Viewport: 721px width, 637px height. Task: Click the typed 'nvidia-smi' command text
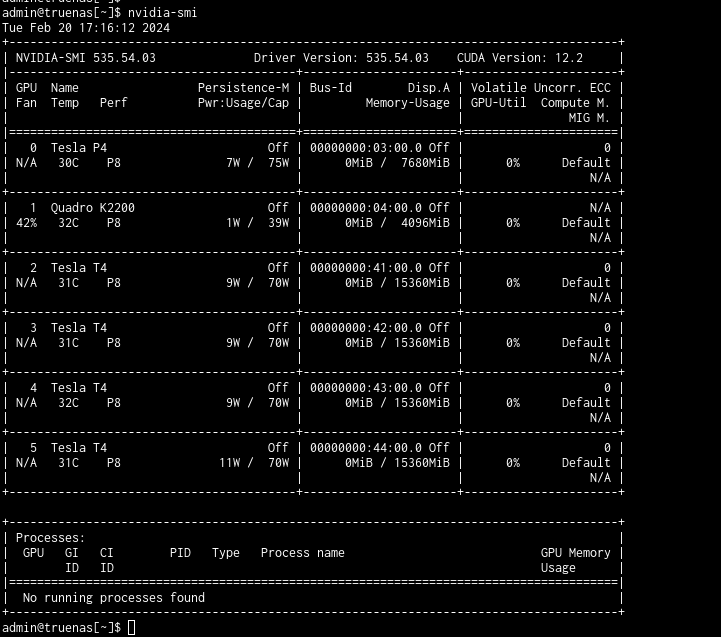coord(162,13)
